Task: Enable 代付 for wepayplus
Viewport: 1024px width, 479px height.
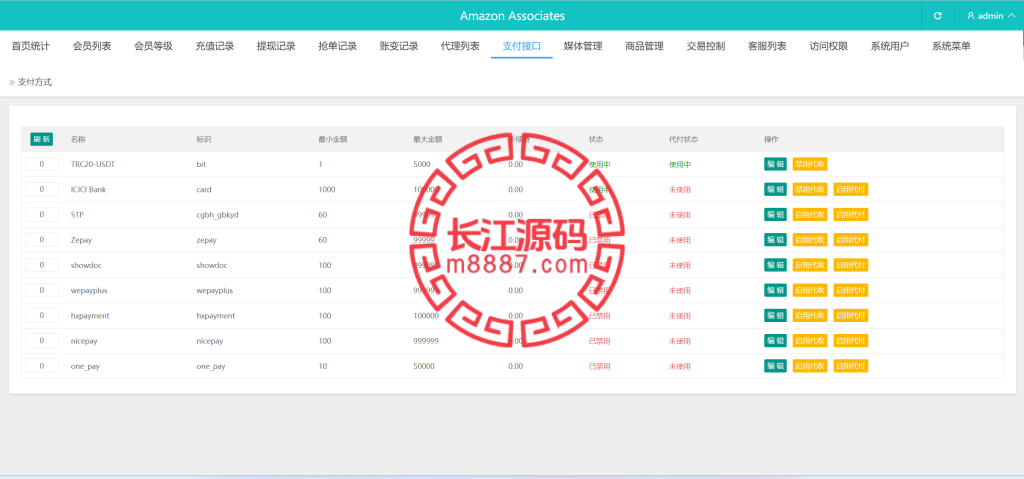Action: click(x=851, y=290)
